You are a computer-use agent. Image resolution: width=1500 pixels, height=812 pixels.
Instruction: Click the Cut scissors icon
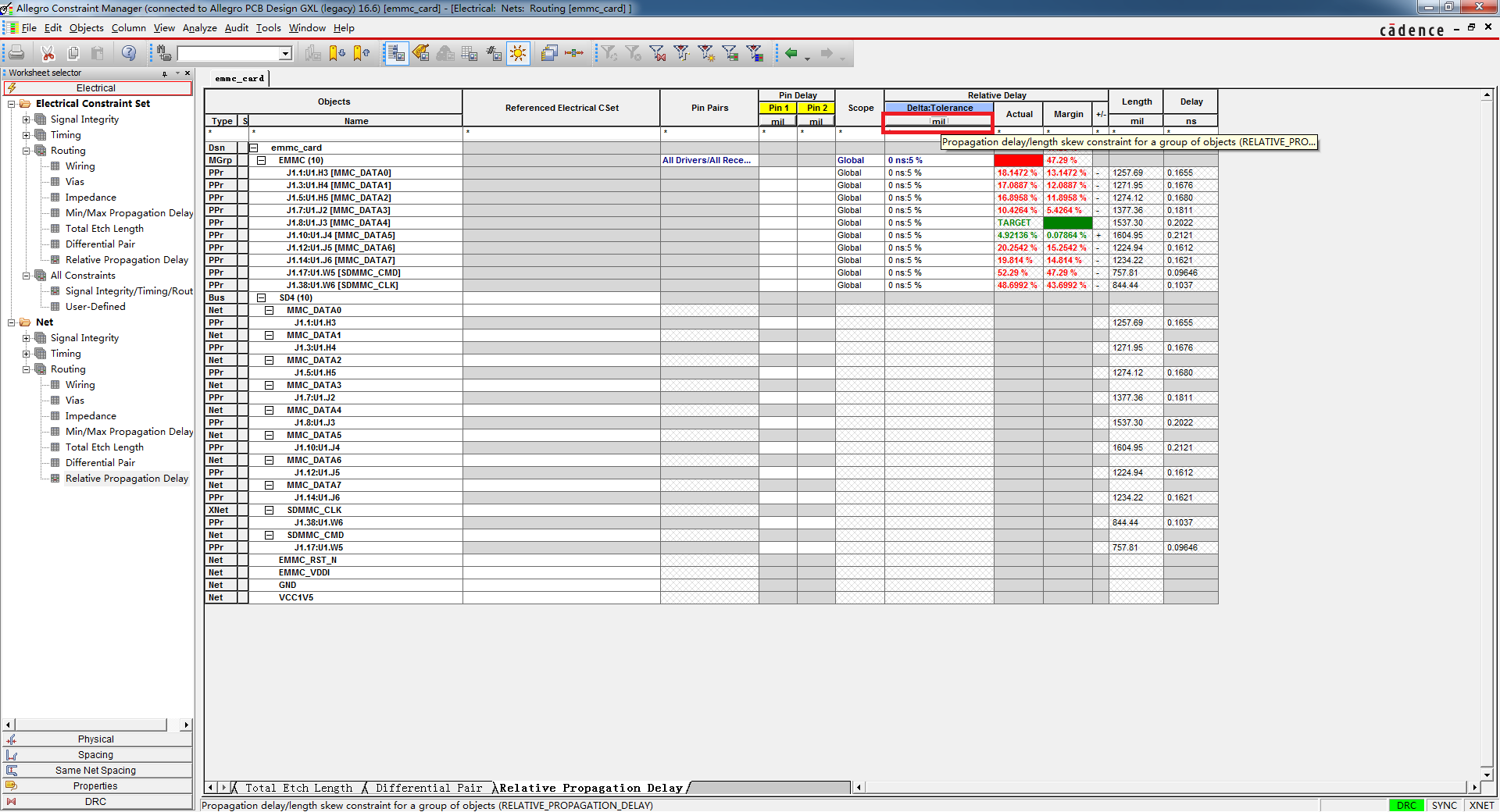pos(48,53)
